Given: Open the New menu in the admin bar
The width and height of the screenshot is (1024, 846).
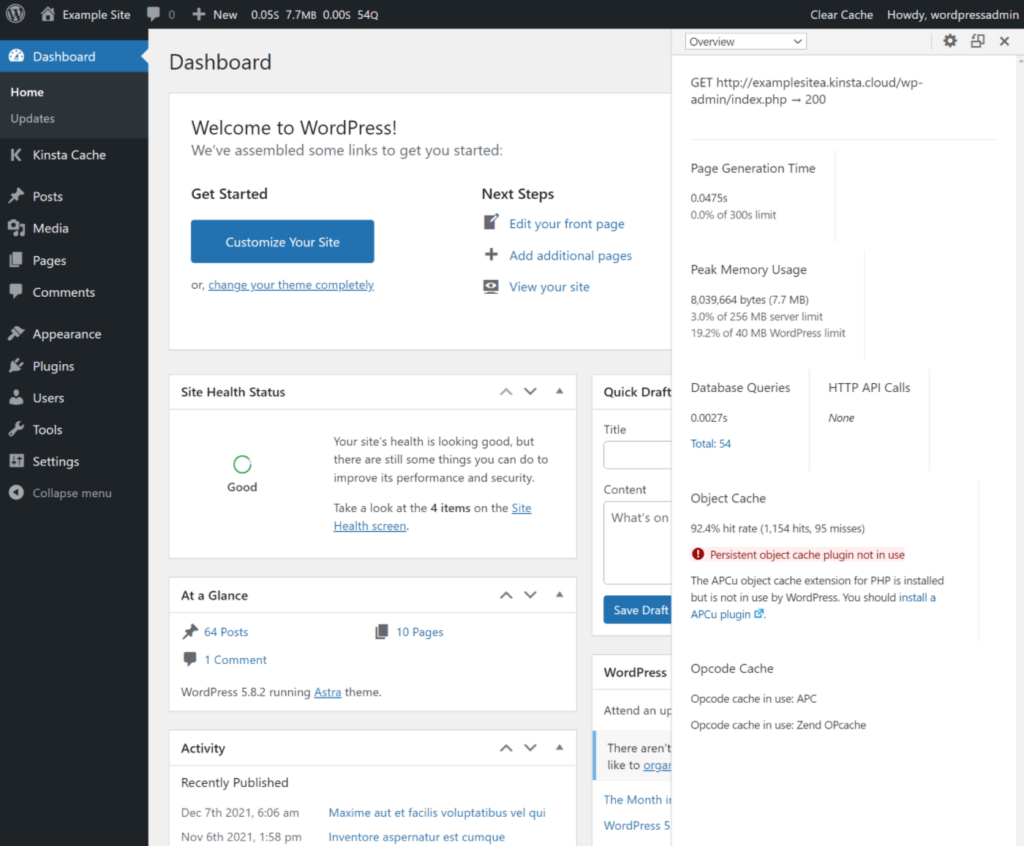Looking at the screenshot, I should tap(214, 14).
